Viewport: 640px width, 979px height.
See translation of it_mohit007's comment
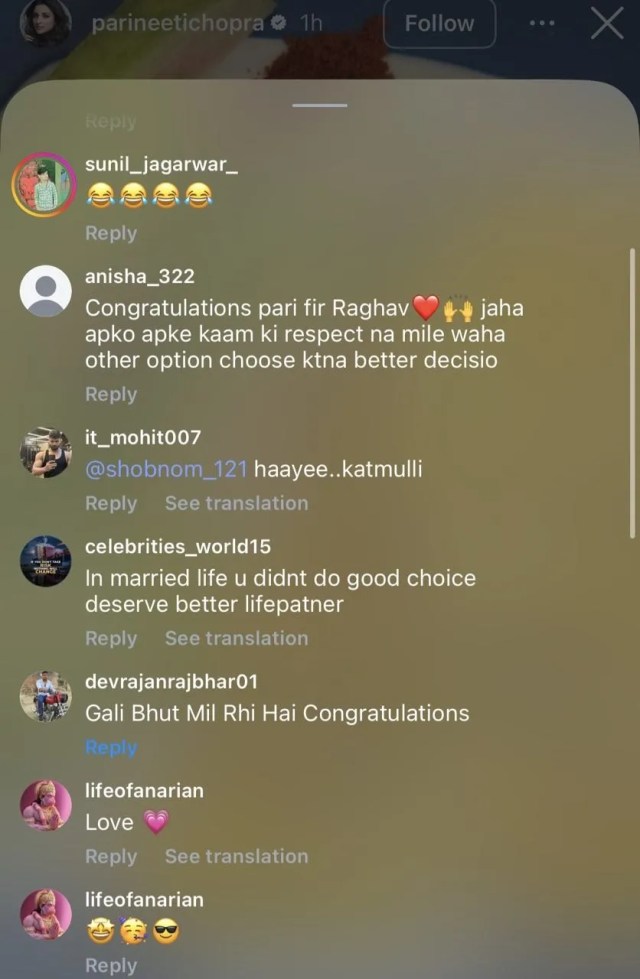[x=236, y=503]
